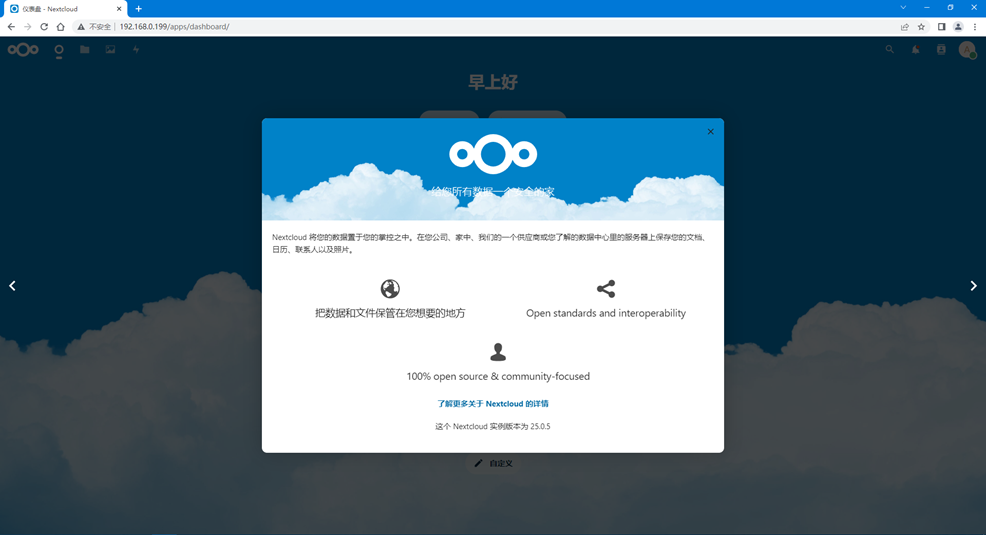Open the Contacts menu icon
This screenshot has width=986, height=535.
941,50
